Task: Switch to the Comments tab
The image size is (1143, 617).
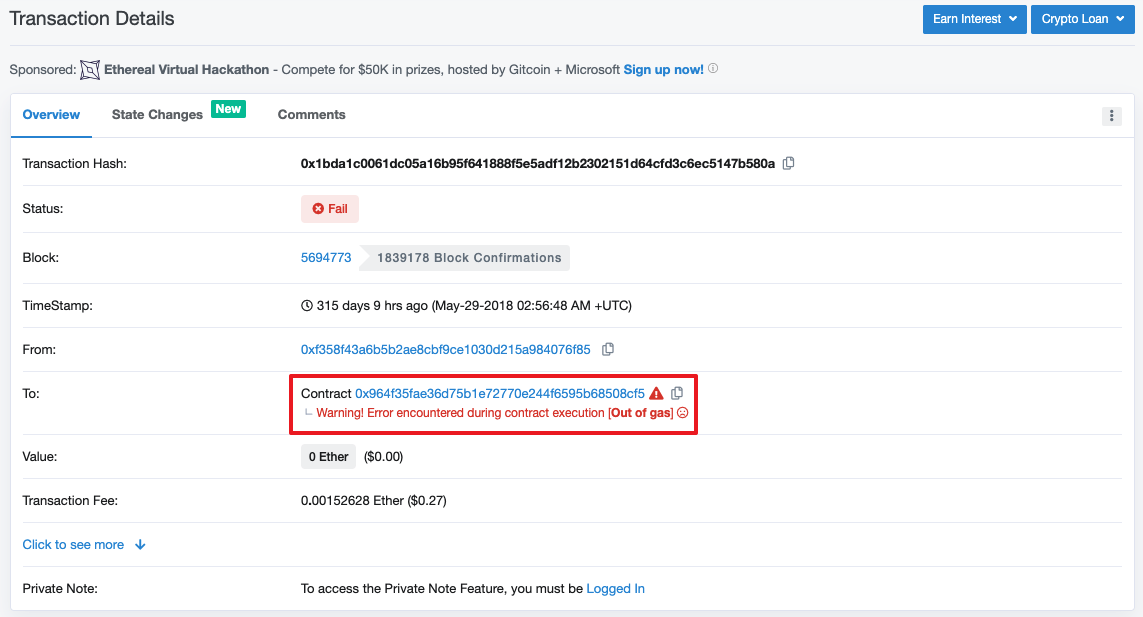Action: [311, 115]
